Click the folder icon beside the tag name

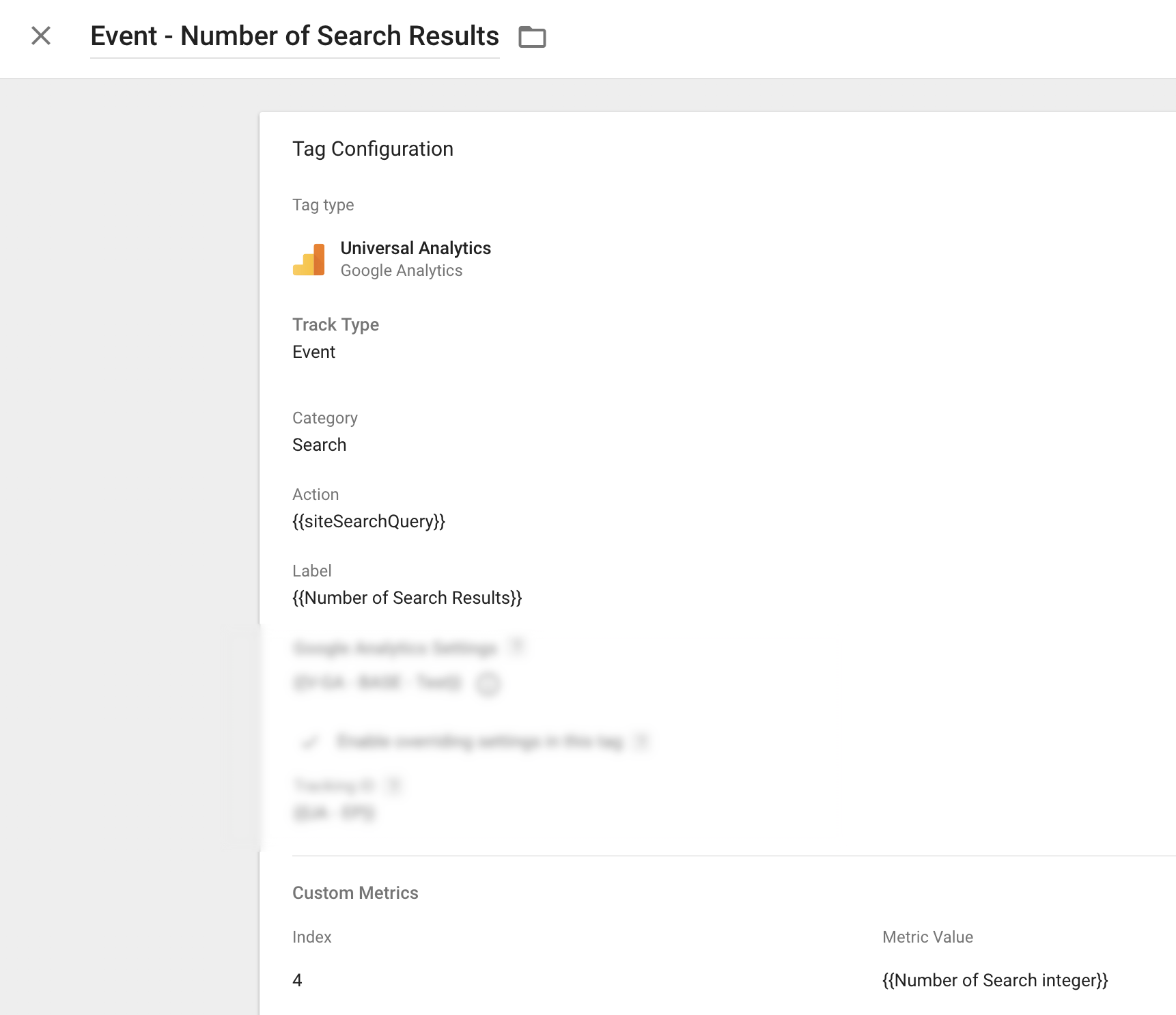(x=532, y=36)
